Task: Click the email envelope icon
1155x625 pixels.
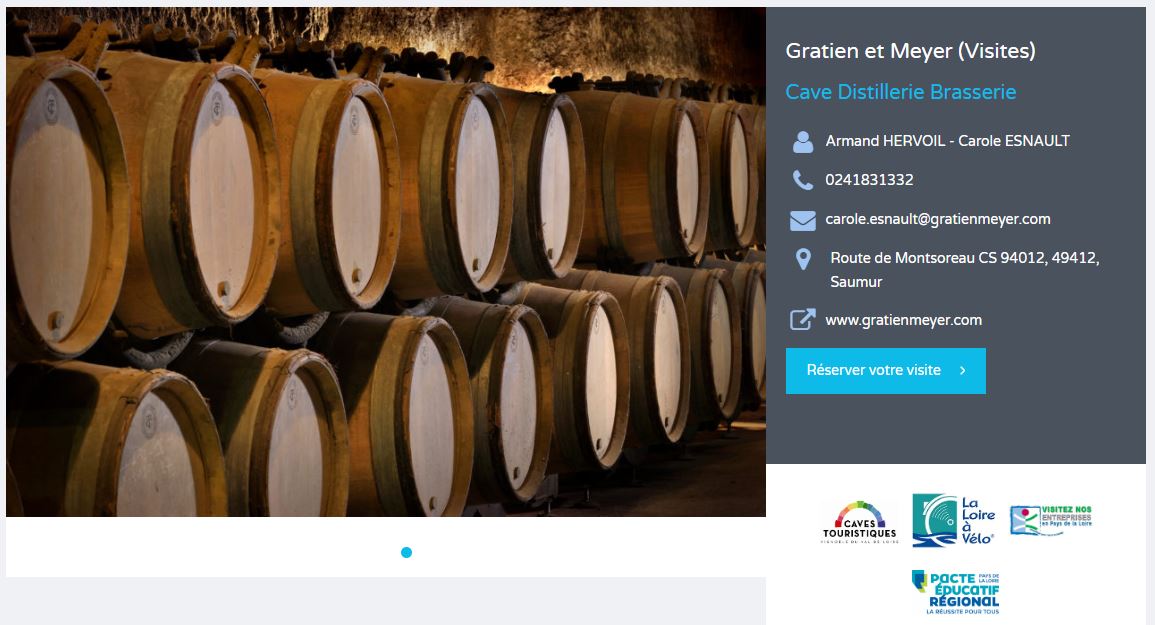Action: 803,220
